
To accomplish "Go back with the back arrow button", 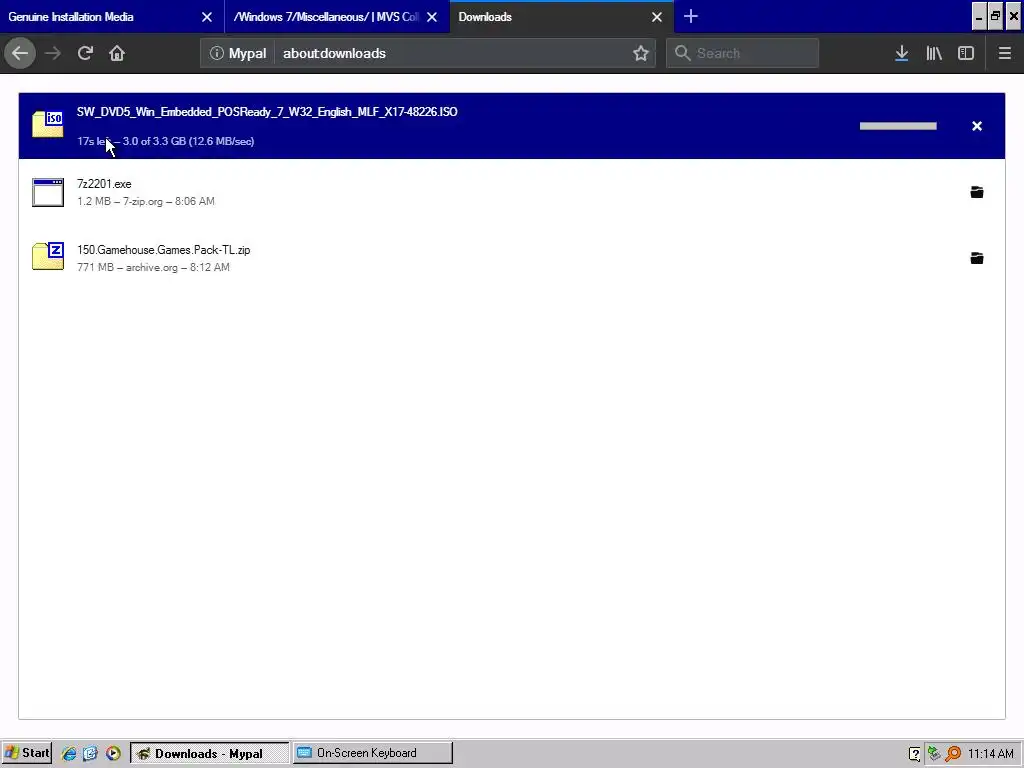I will [x=20, y=53].
